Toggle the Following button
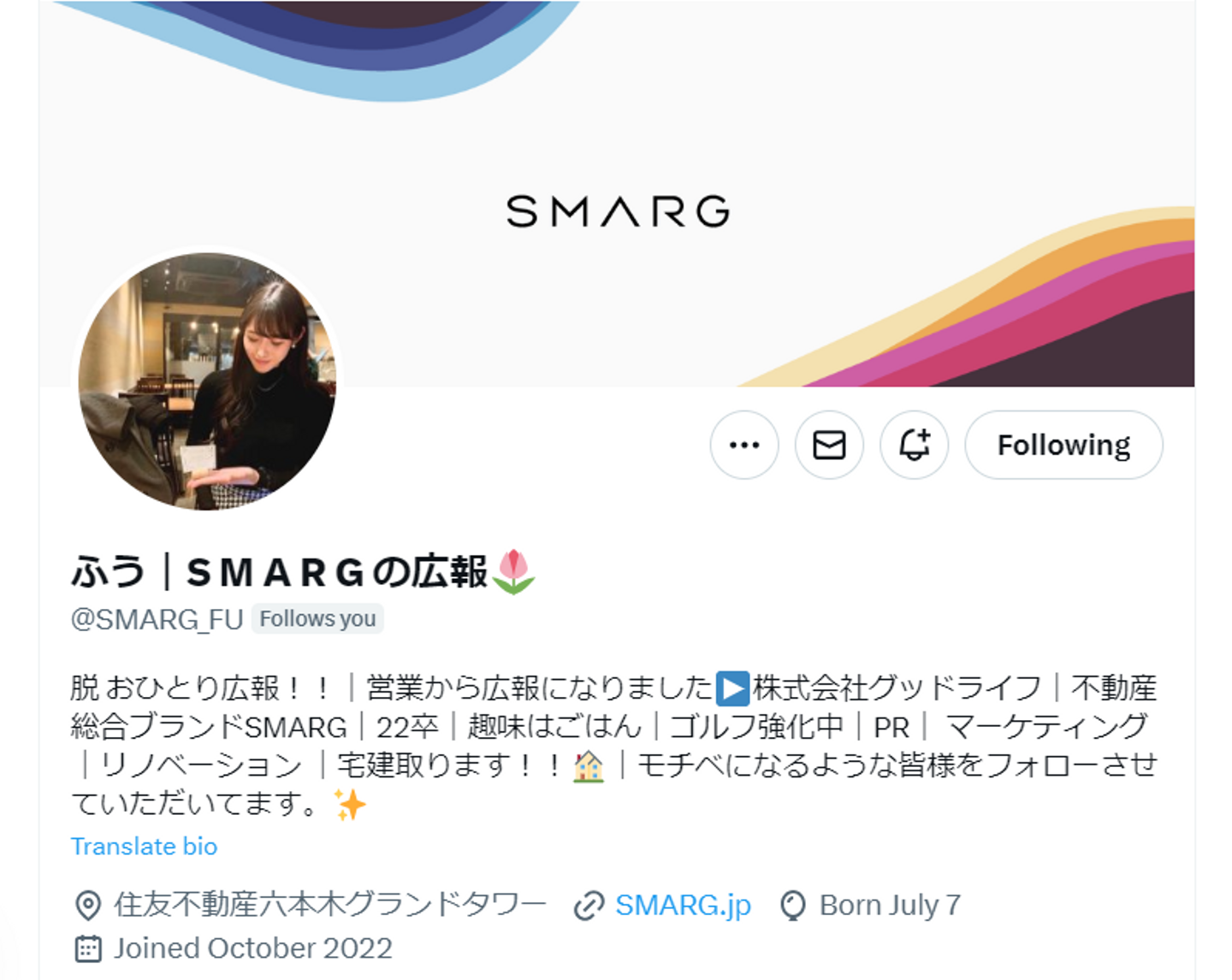Image resolution: width=1232 pixels, height=980 pixels. coord(1063,445)
